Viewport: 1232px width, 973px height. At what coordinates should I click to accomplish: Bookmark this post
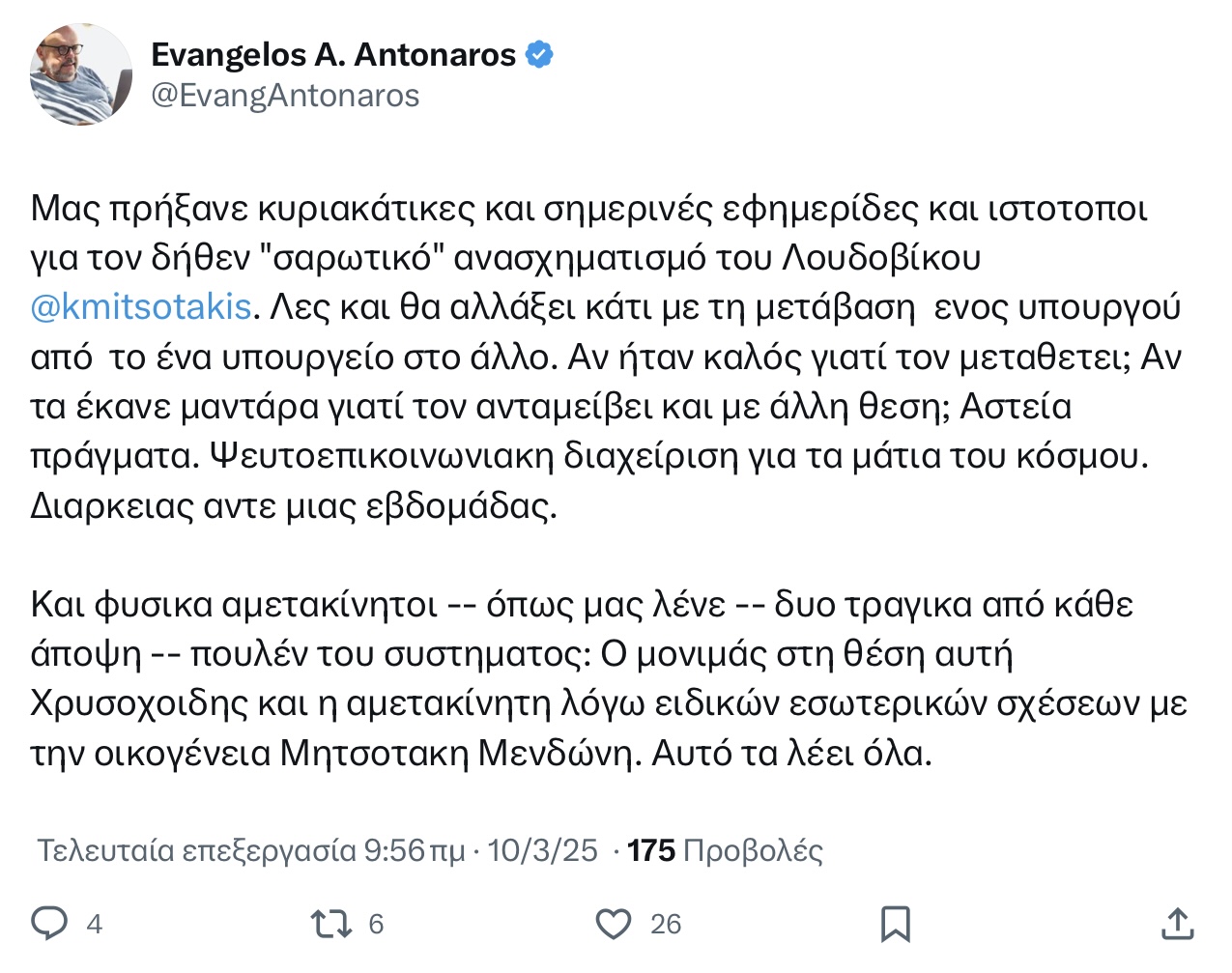896,924
